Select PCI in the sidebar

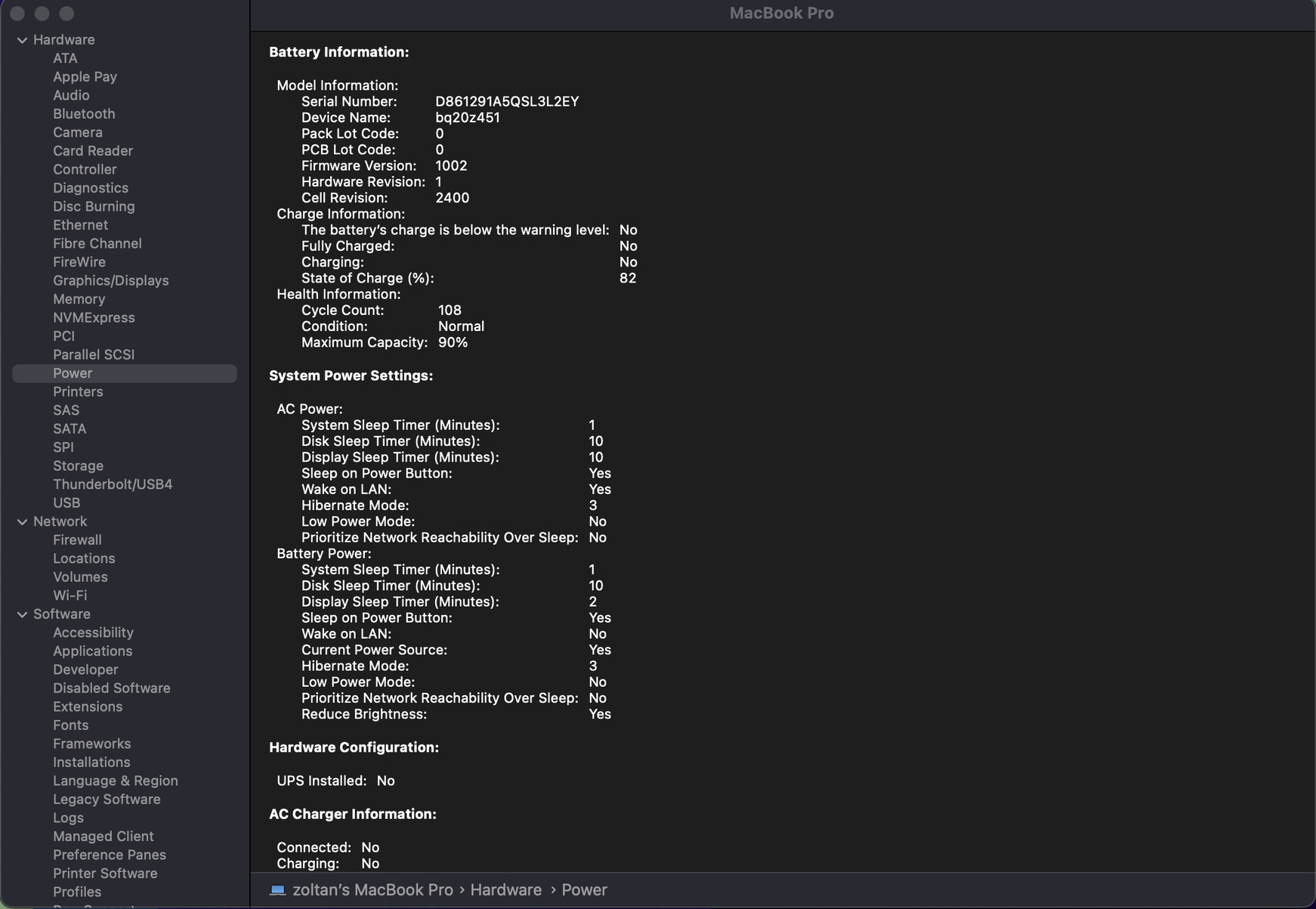coord(63,336)
